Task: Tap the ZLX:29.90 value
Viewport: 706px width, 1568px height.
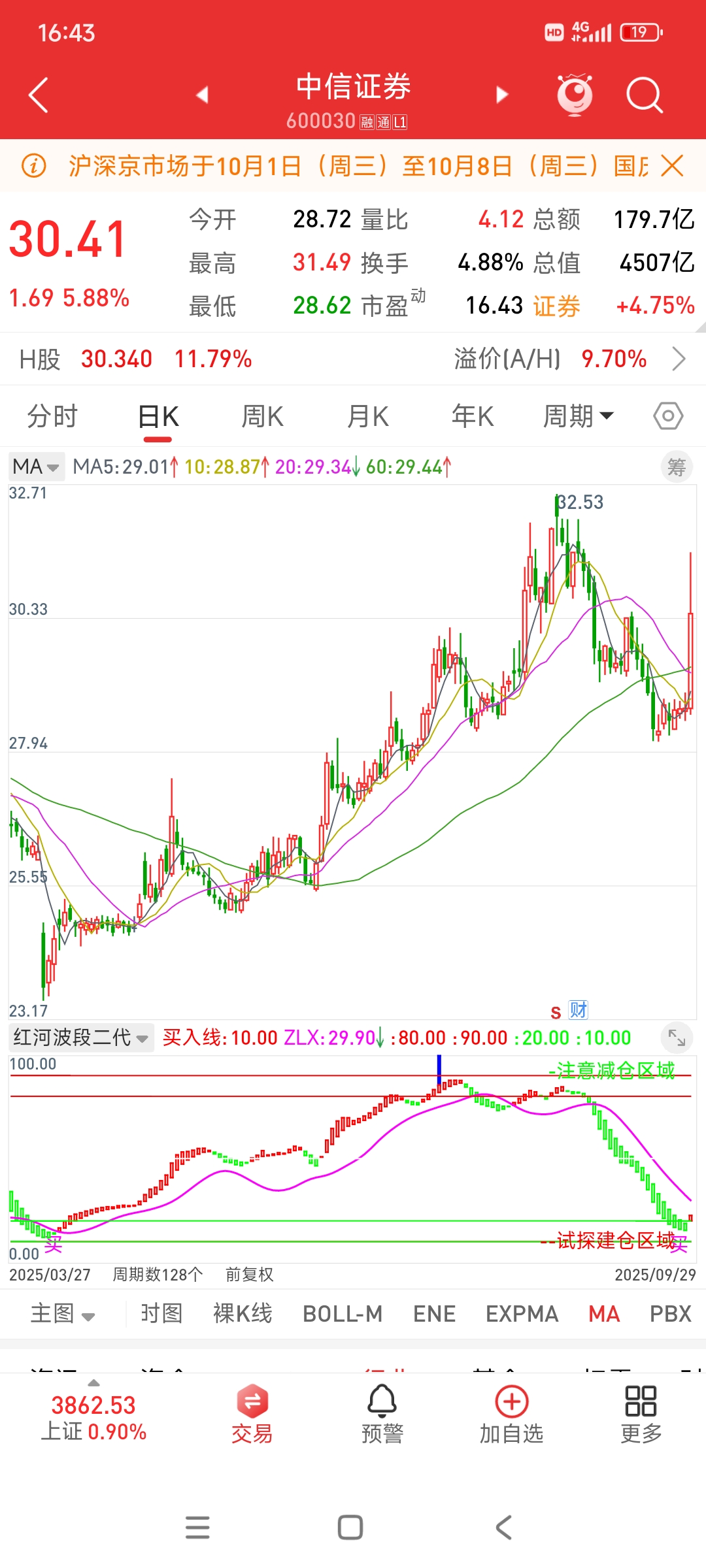Action: point(333,1037)
